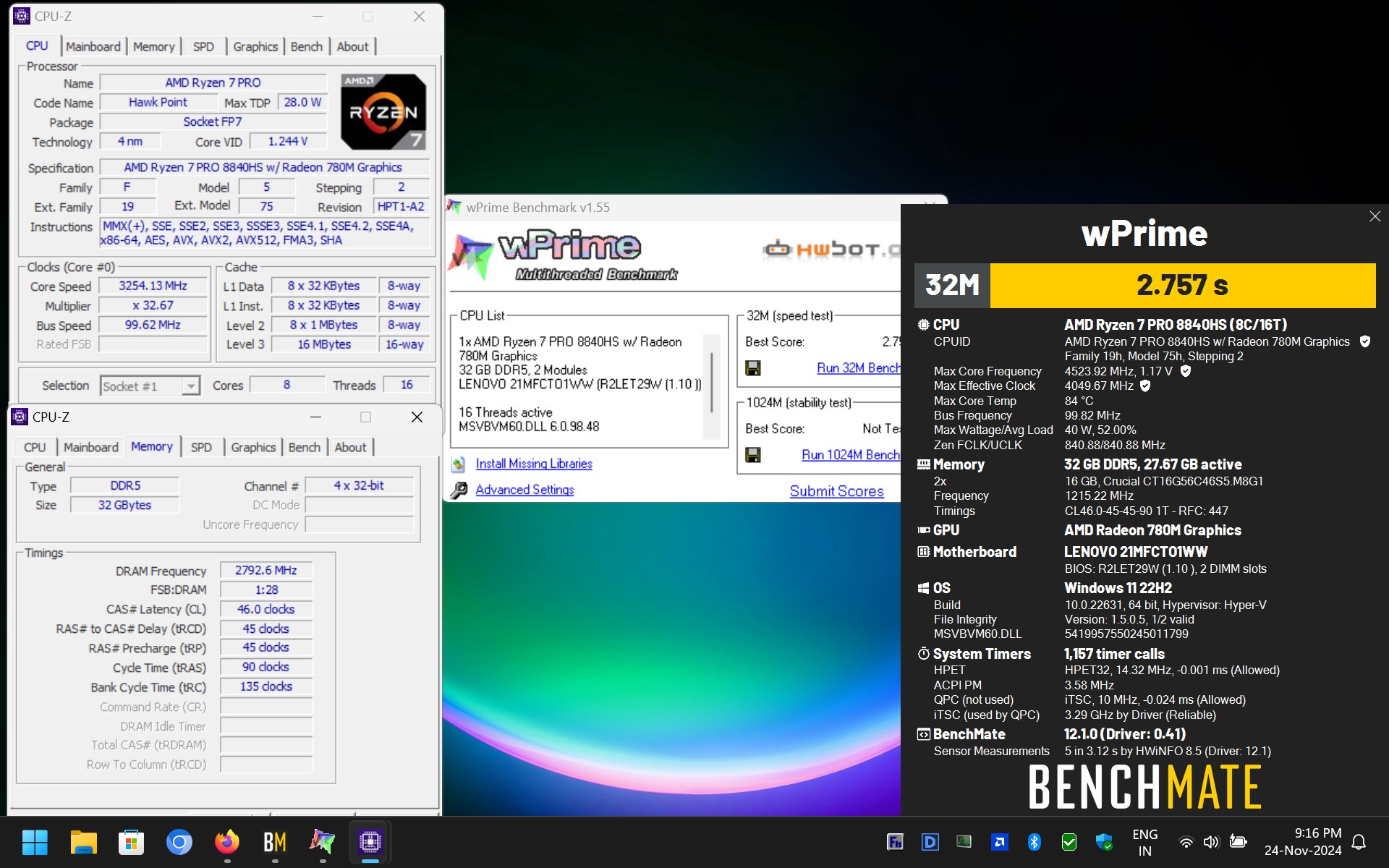Open clock and date in taskbar

pos(1303,842)
